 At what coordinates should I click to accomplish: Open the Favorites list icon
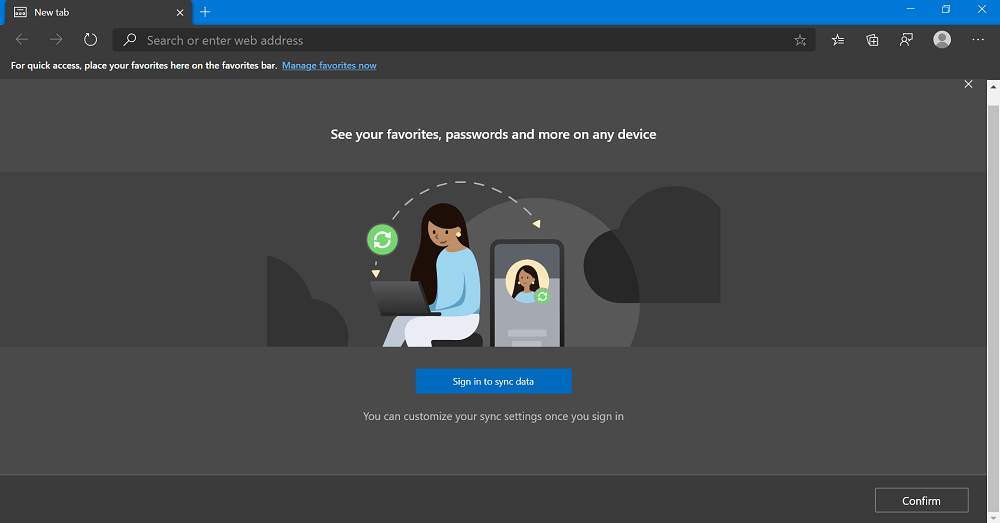click(x=838, y=40)
